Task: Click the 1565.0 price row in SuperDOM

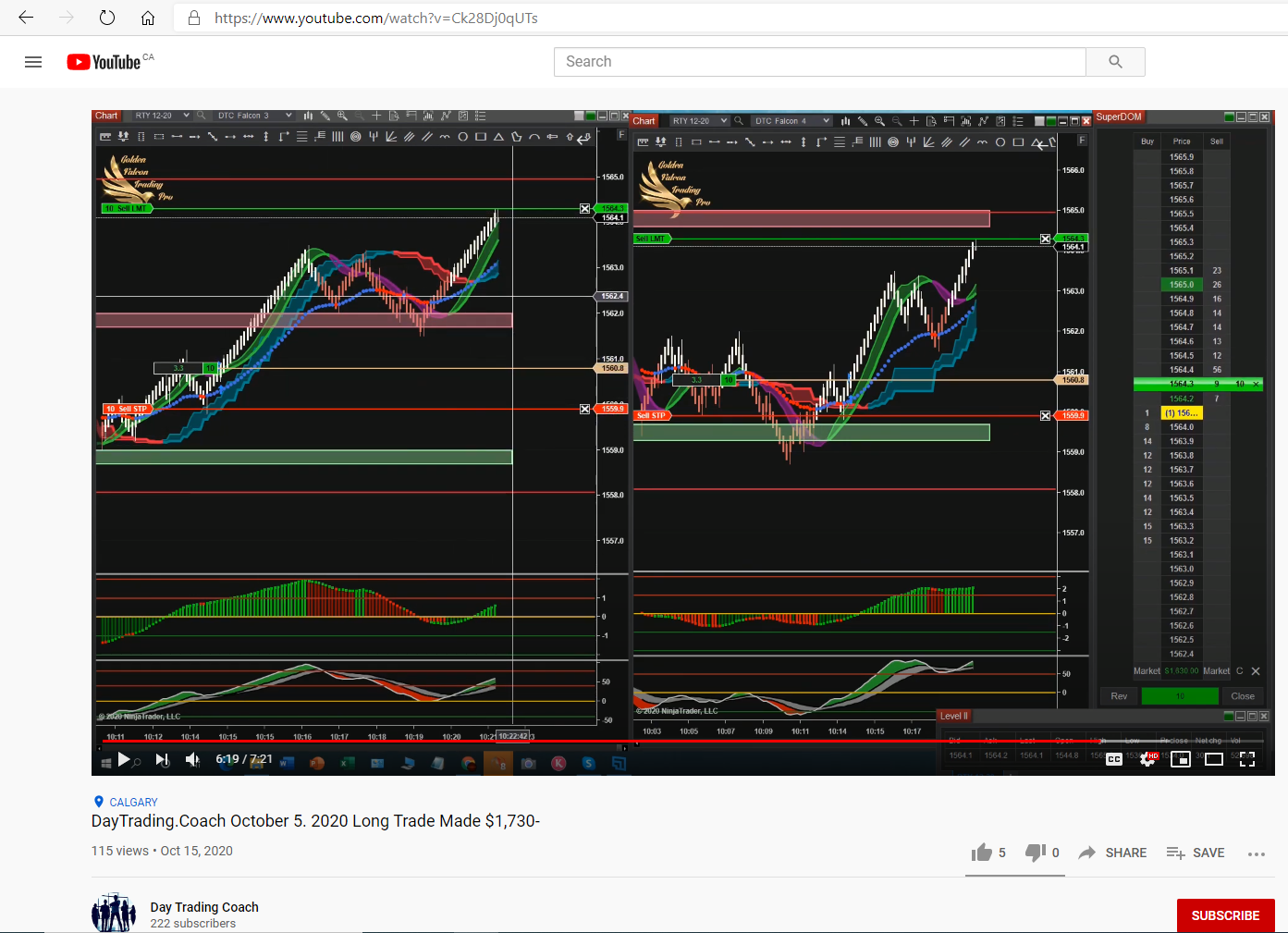Action: [x=1182, y=285]
